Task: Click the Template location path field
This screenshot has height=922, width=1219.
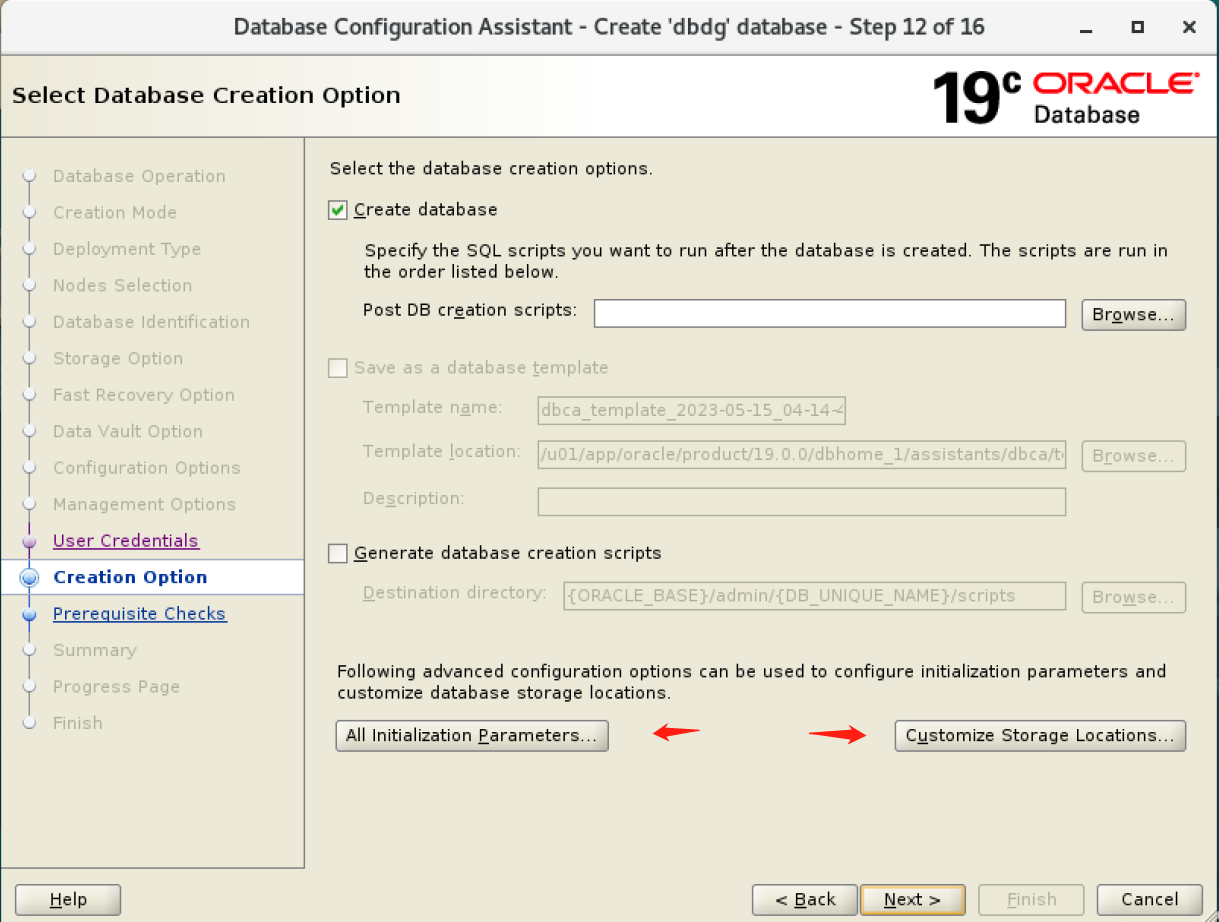Action: (x=802, y=455)
